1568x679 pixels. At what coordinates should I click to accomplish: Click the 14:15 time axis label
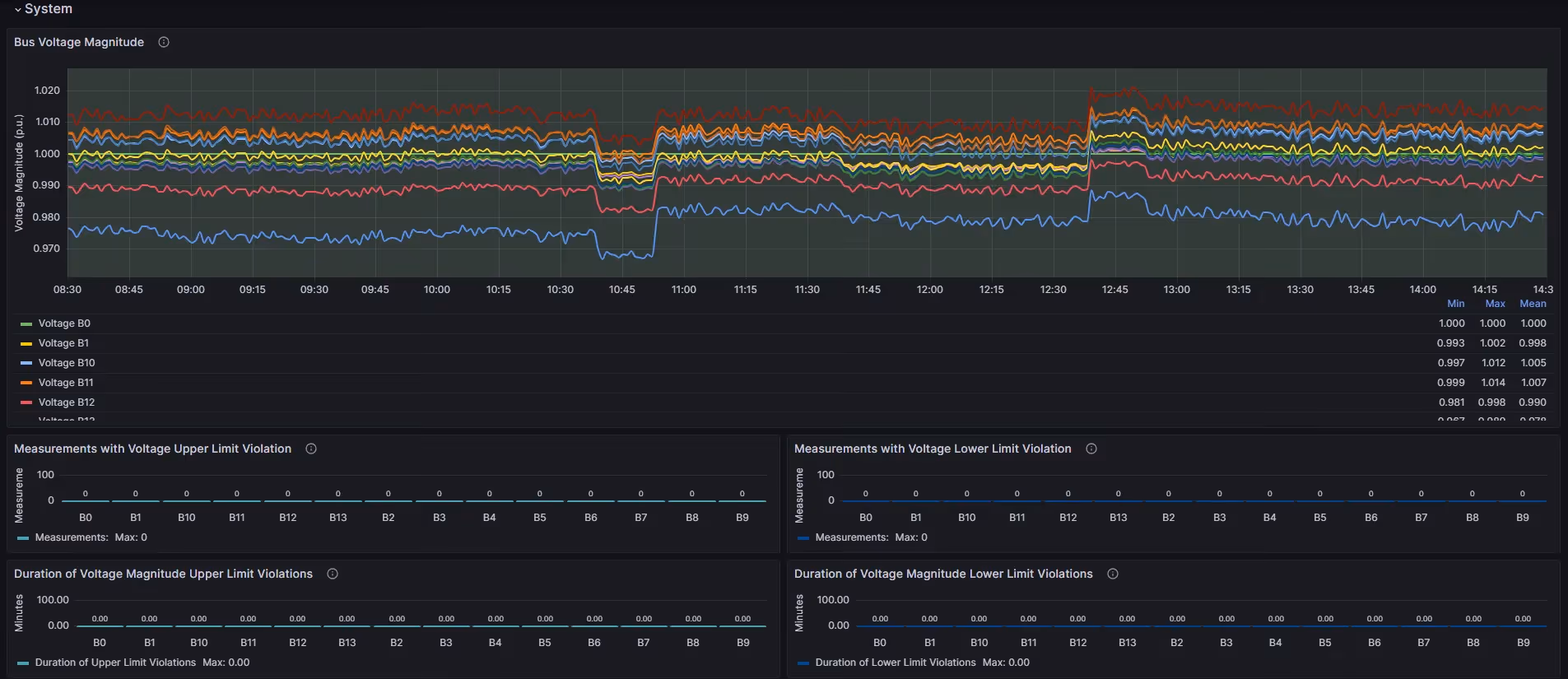[1485, 290]
